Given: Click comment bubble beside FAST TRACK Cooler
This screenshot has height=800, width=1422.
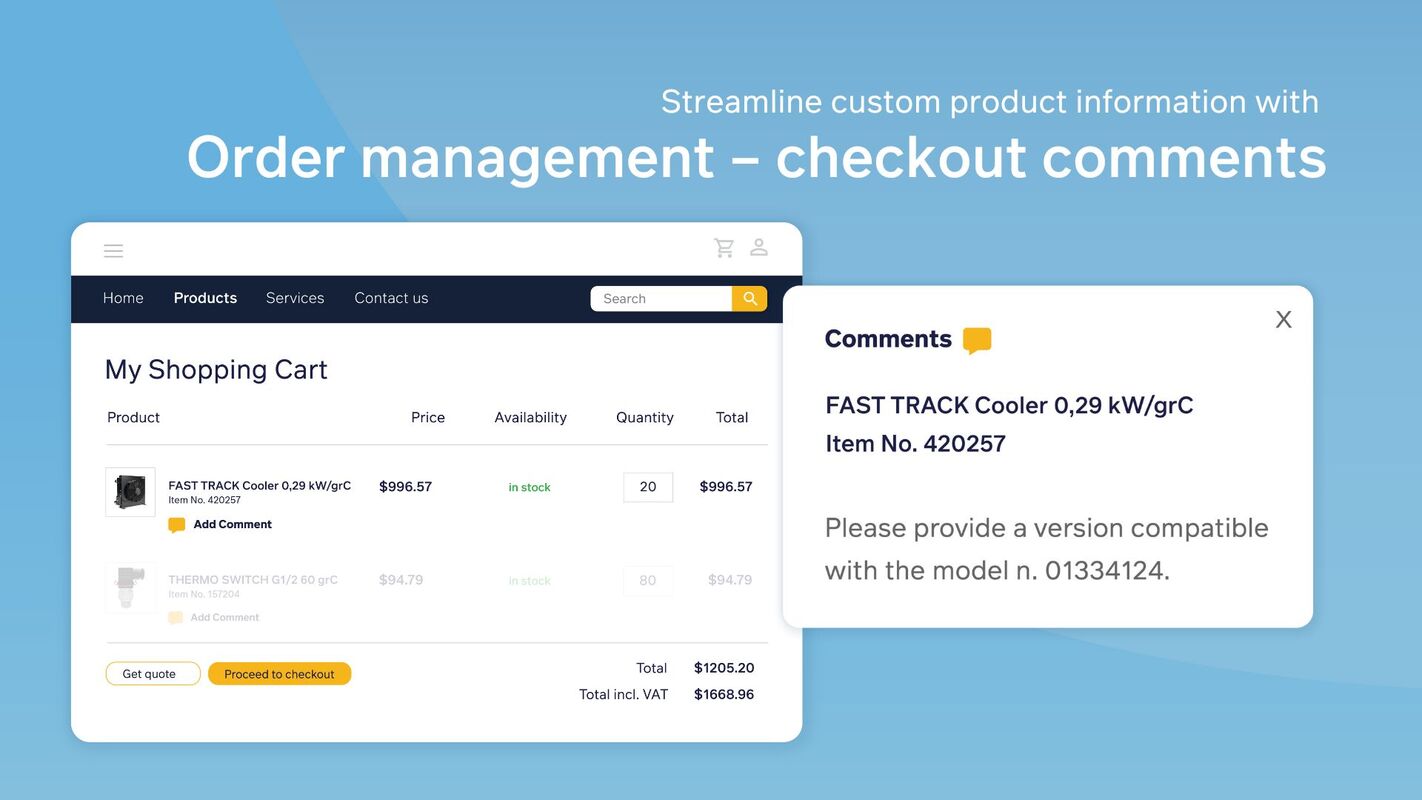Looking at the screenshot, I should coord(176,524).
